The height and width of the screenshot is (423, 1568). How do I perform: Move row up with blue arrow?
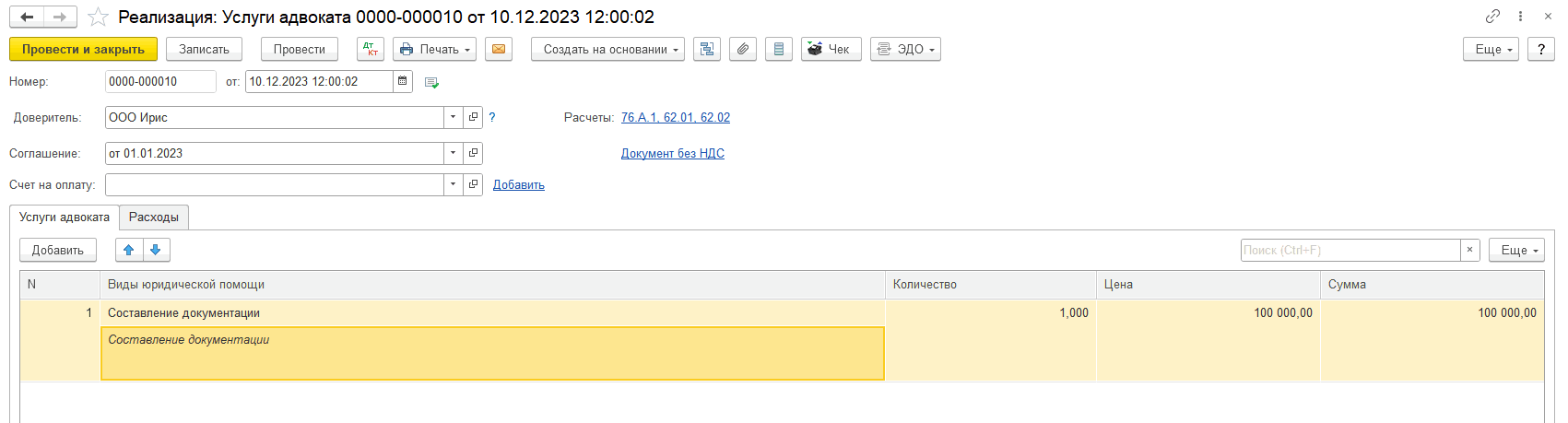pyautogui.click(x=129, y=250)
